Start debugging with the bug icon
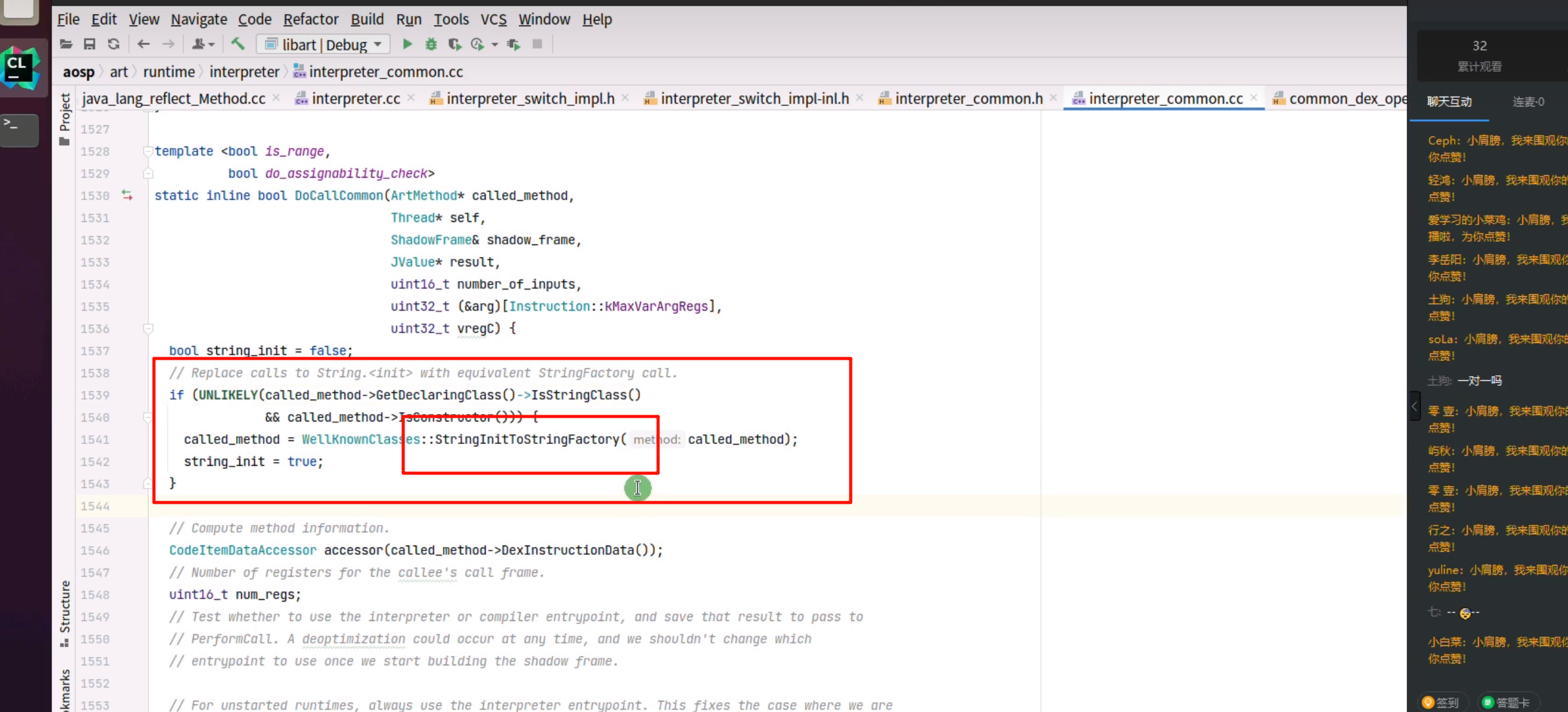 431,44
